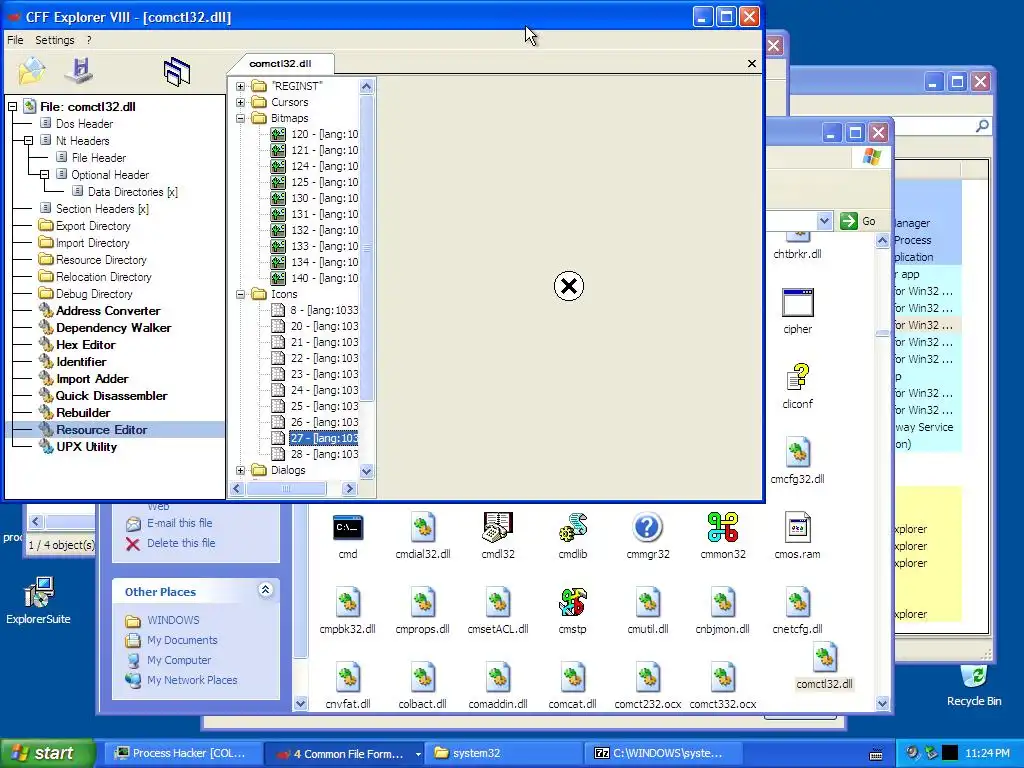Select bitmap resource 120
Image resolution: width=1024 pixels, height=768 pixels.
[x=324, y=134]
